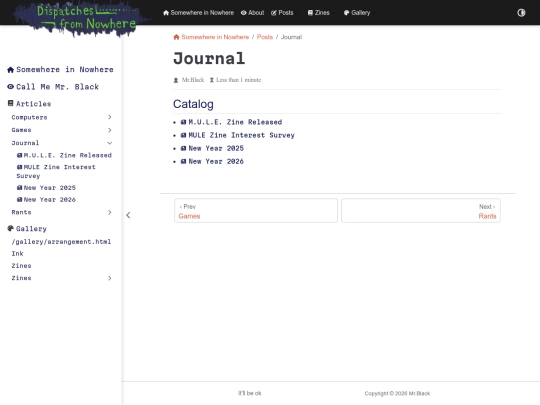
Task: Click breadcrumb Somewhere in Nowhere text
Action: [x=215, y=37]
